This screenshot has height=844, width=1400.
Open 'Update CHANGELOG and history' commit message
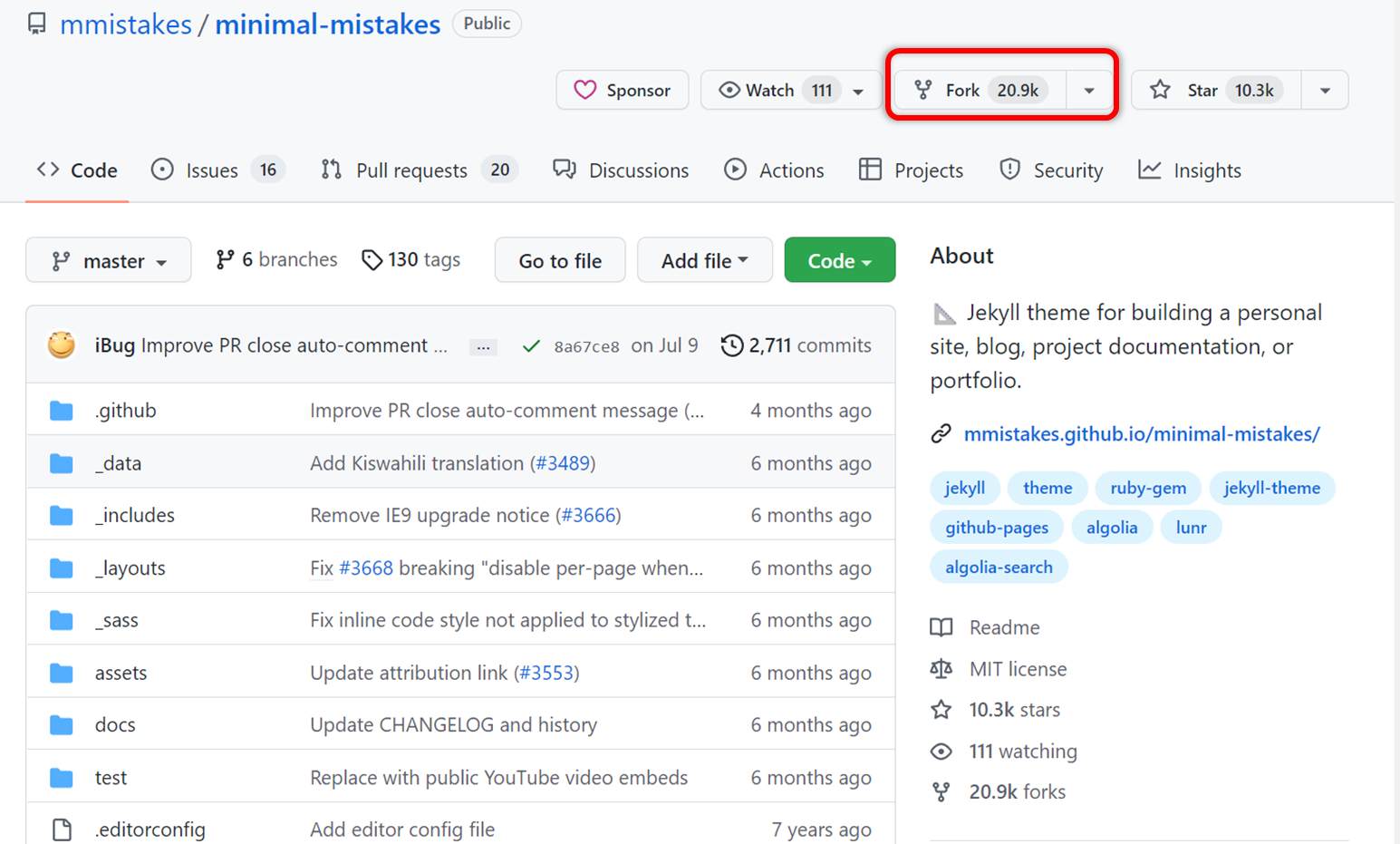(453, 724)
